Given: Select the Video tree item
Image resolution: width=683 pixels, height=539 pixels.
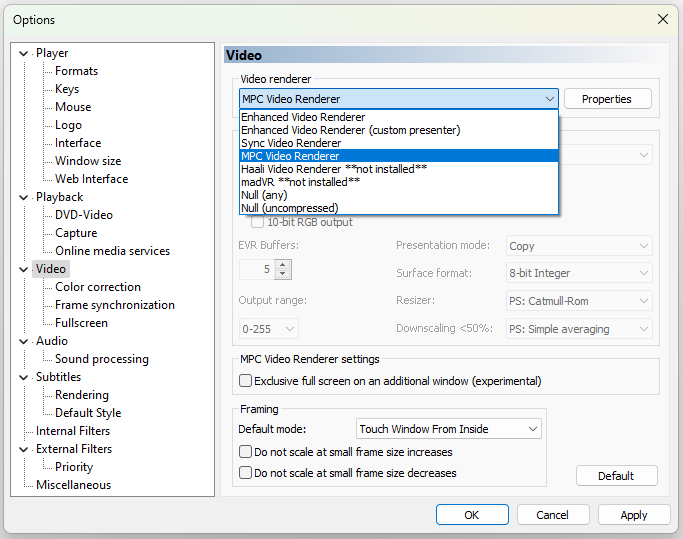Looking at the screenshot, I should coord(51,269).
